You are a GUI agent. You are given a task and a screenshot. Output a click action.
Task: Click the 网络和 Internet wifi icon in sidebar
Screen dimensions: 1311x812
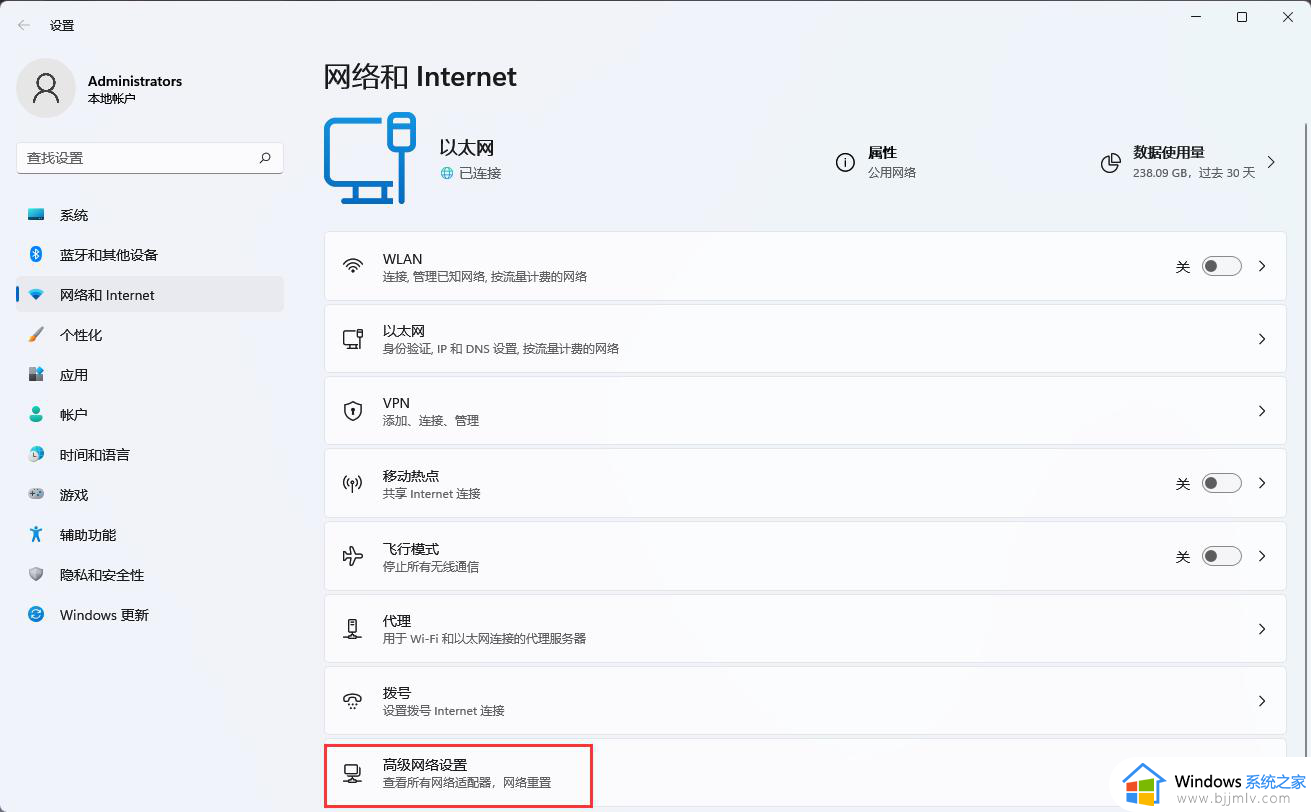36,295
